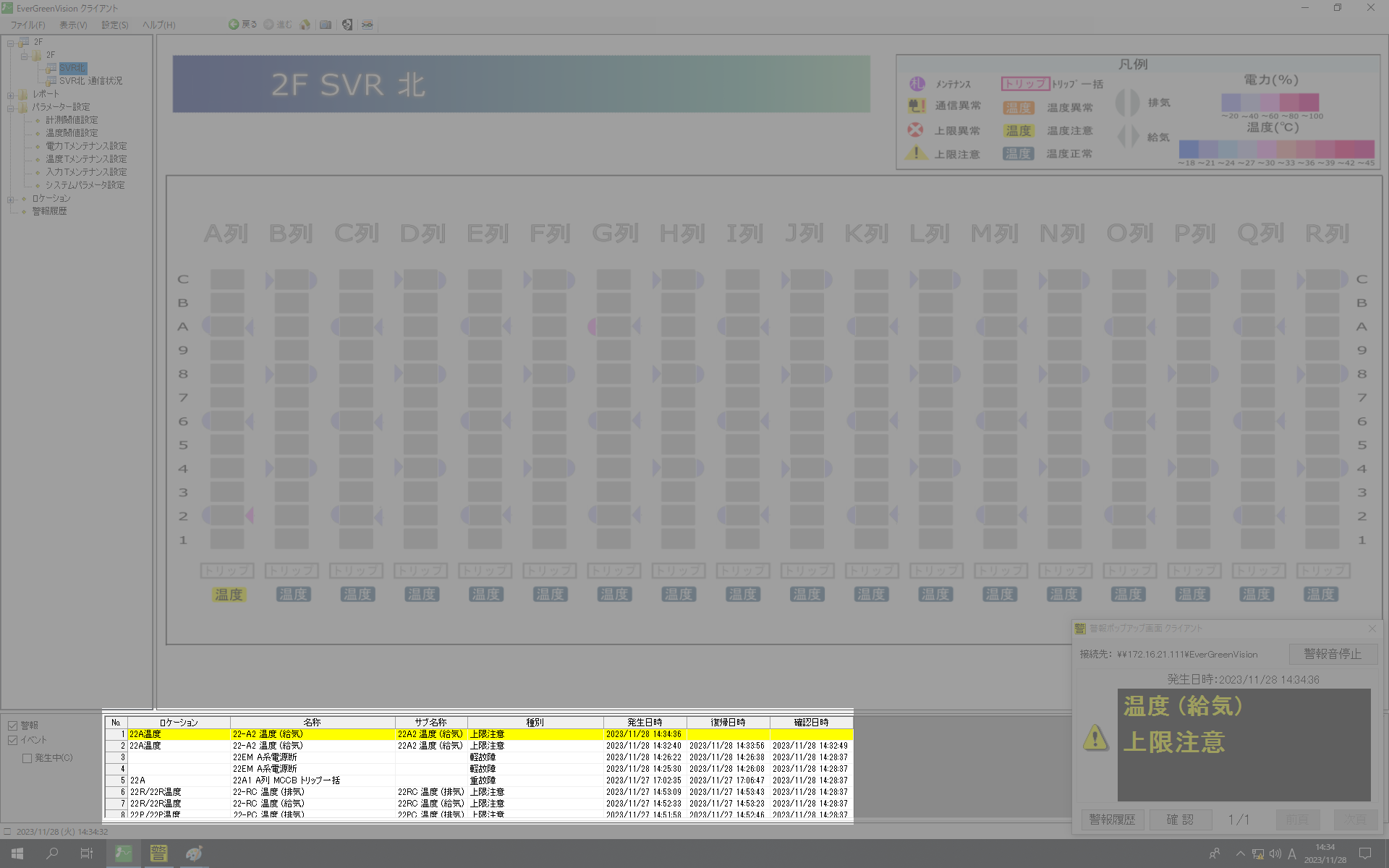This screenshot has height=868, width=1389.
Task: Select the highlighted yellow alarm row 1
Action: point(479,734)
